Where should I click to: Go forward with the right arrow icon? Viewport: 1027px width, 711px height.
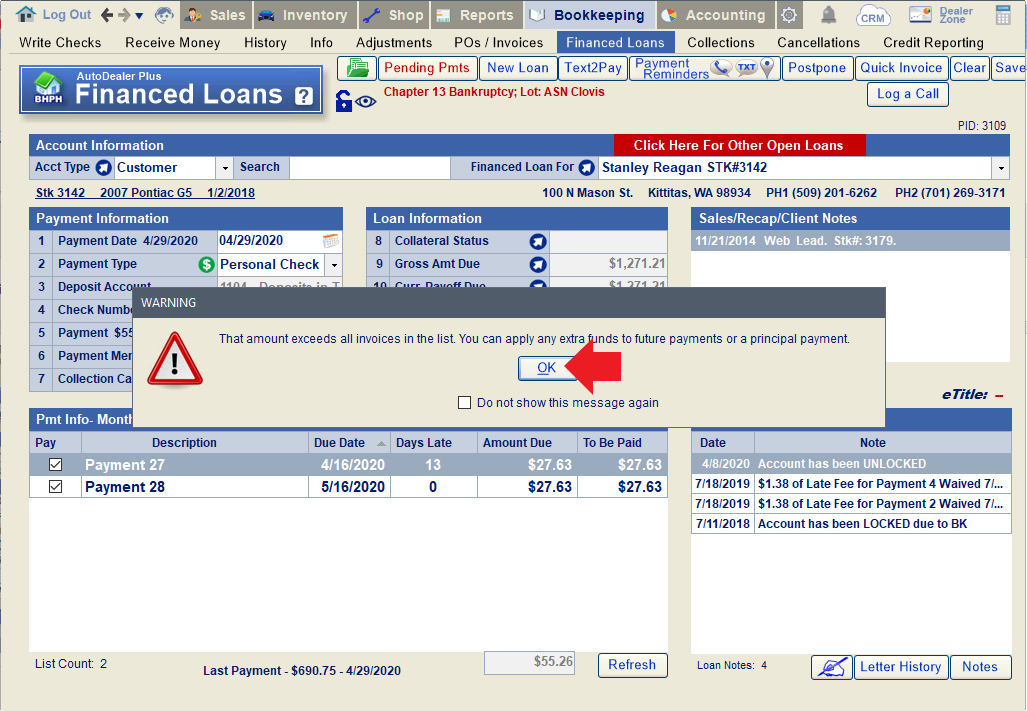(124, 15)
